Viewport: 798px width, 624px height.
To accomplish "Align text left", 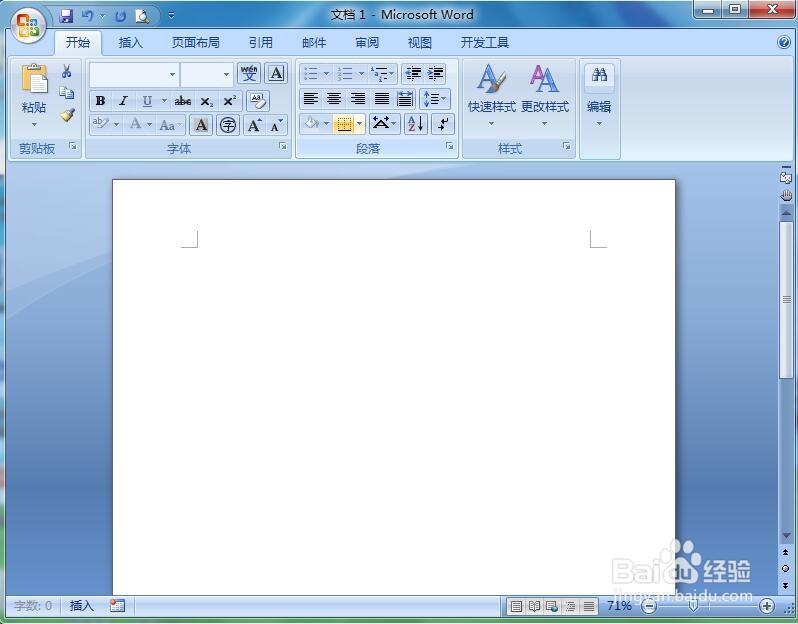I will pyautogui.click(x=310, y=98).
